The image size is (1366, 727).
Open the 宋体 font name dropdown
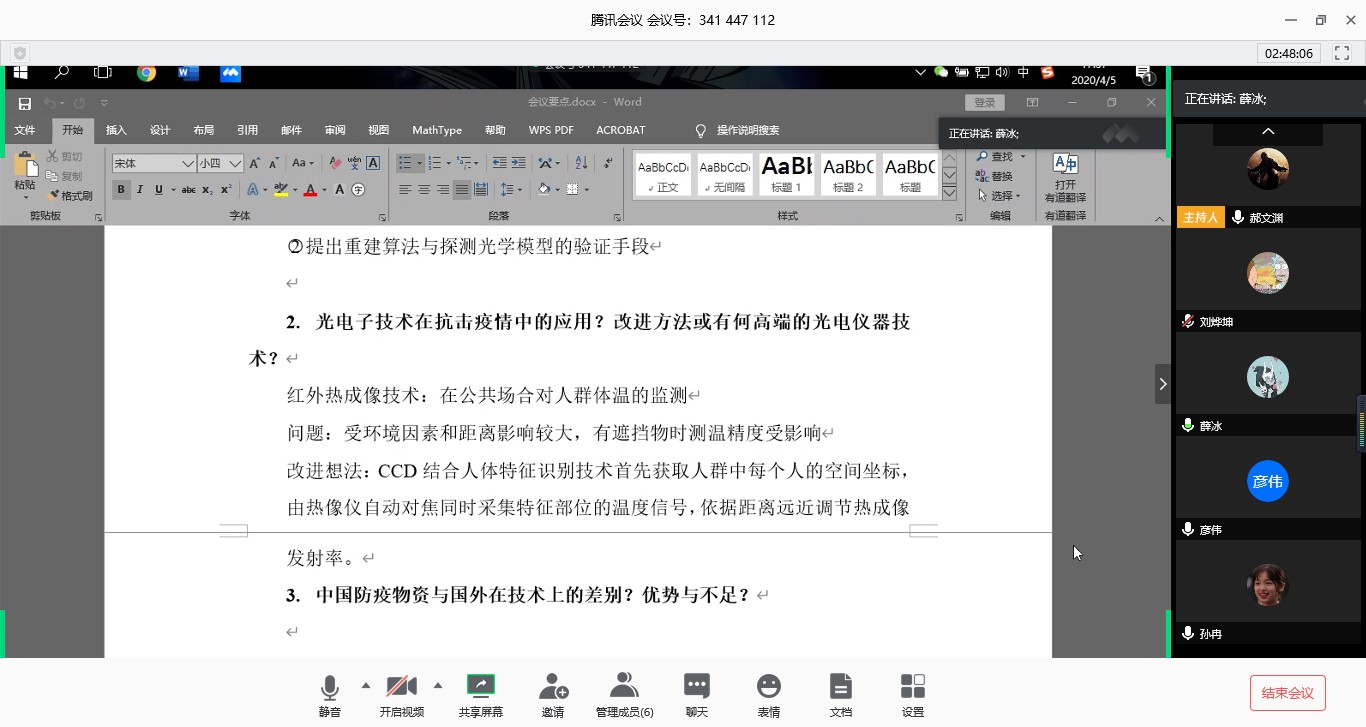click(x=187, y=164)
